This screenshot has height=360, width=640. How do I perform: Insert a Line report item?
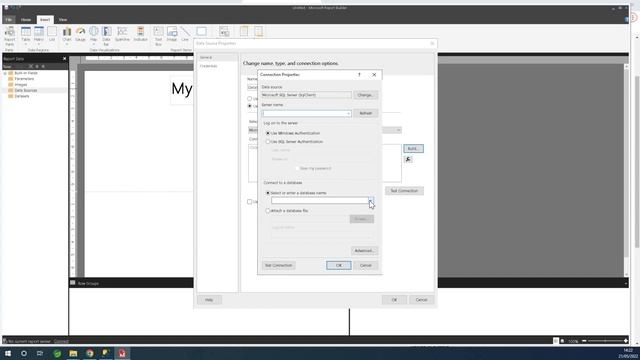185,34
